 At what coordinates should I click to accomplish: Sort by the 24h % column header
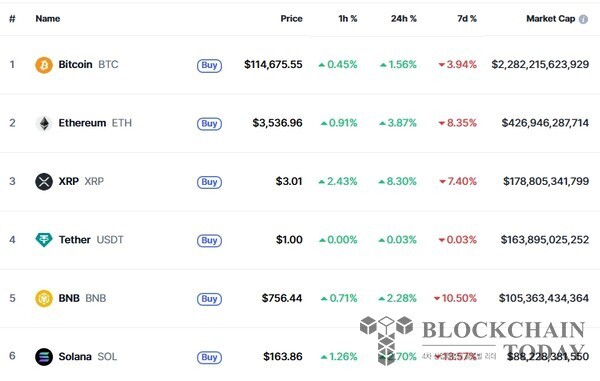tap(403, 19)
